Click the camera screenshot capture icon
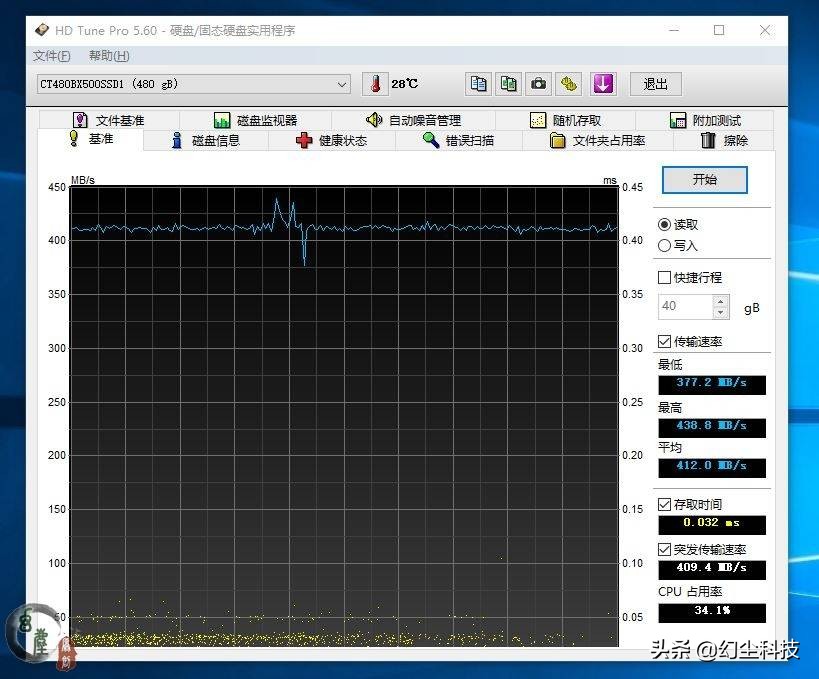 click(538, 84)
